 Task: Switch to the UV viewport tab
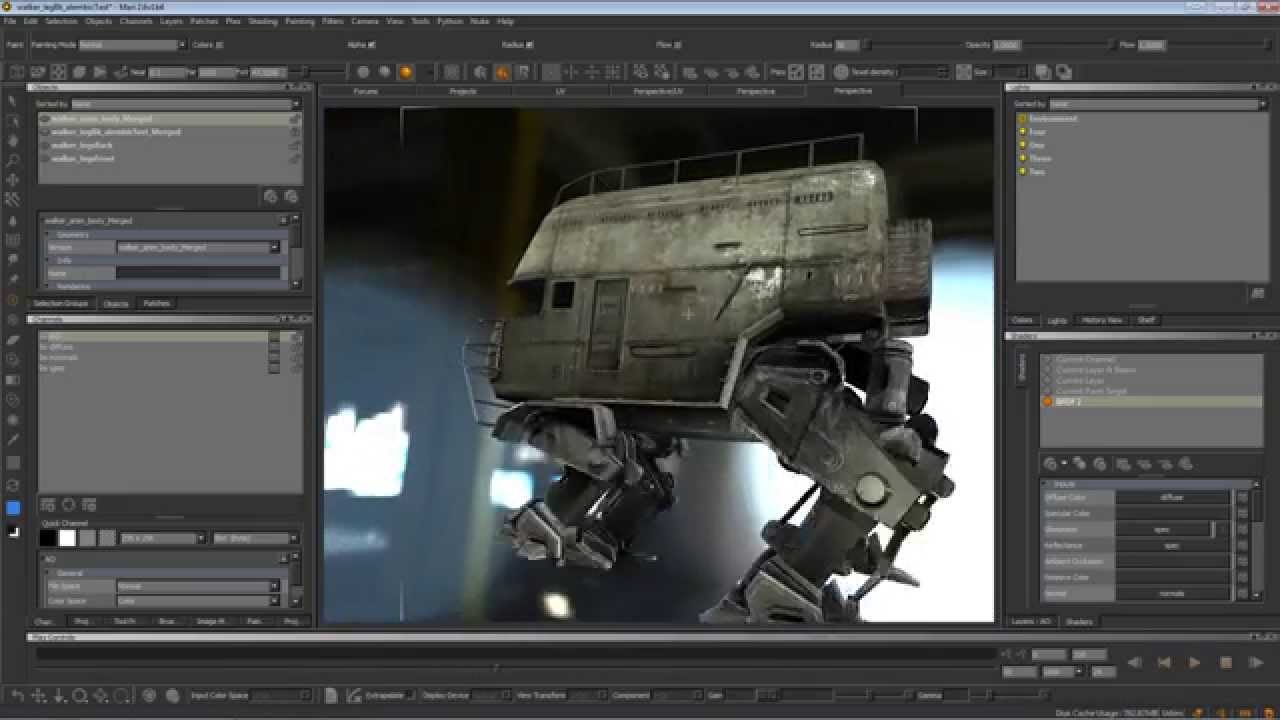560,91
